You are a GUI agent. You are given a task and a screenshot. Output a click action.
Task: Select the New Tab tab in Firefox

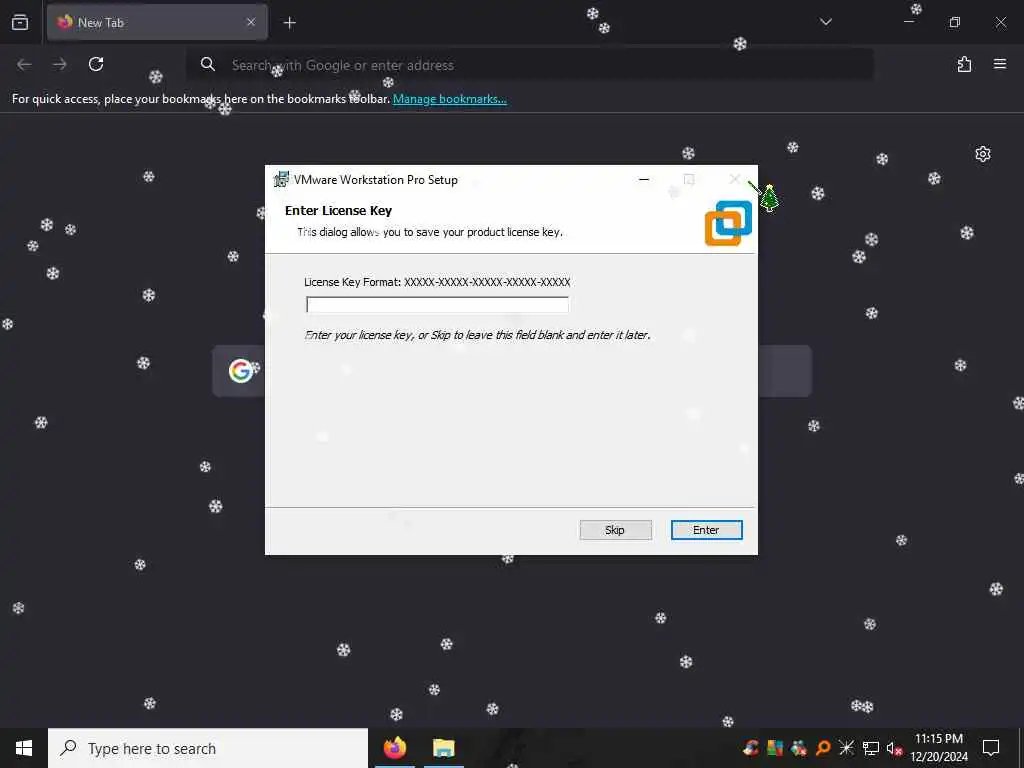157,22
